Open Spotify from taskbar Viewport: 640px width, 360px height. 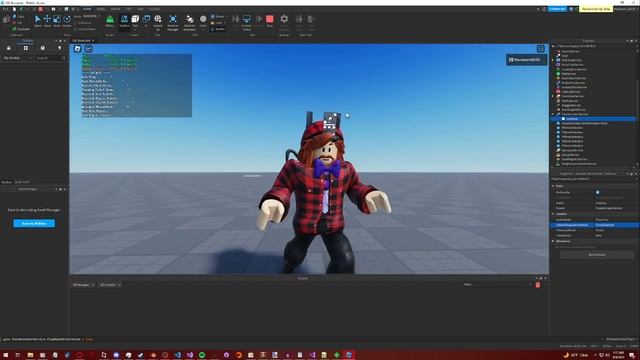[x=202, y=355]
